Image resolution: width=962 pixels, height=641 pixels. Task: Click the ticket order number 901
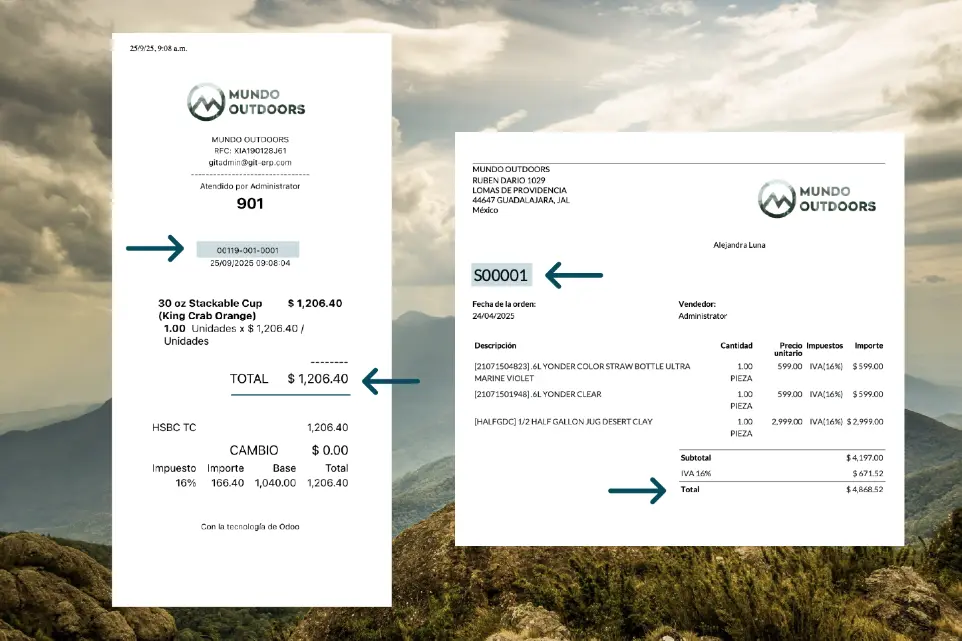coord(250,204)
